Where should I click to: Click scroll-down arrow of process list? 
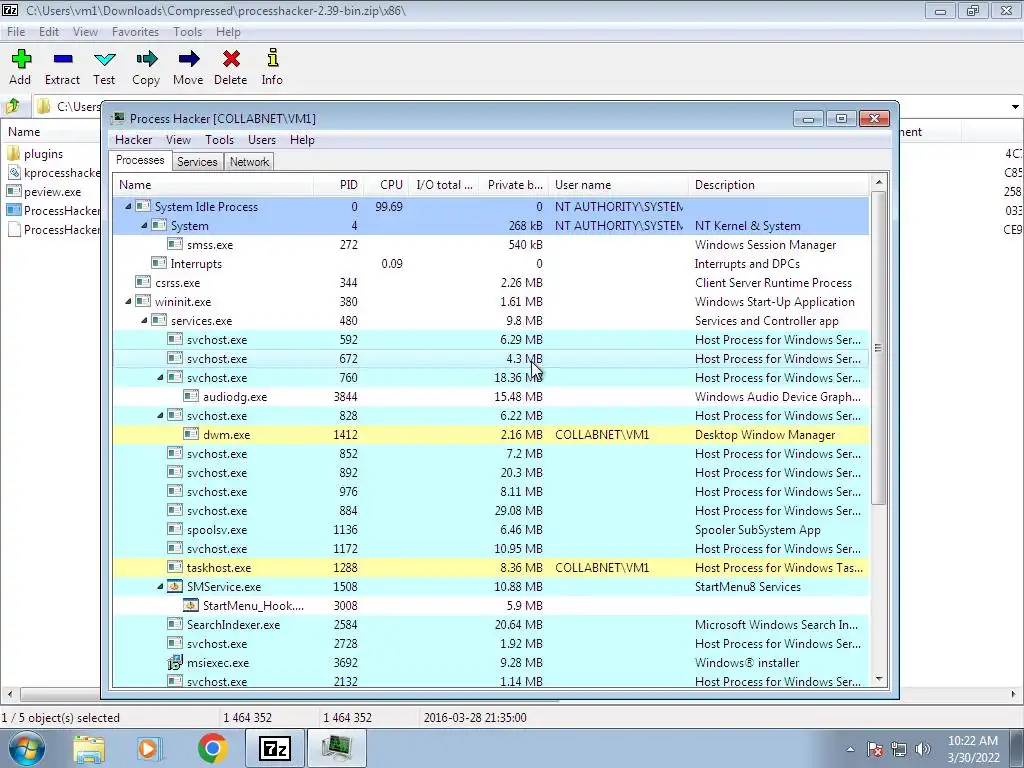coord(879,679)
